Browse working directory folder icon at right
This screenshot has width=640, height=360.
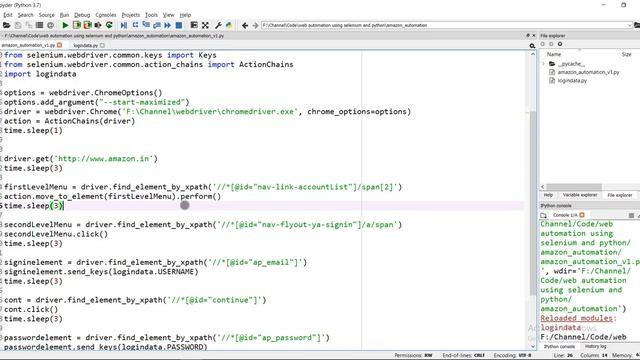coord(637,25)
